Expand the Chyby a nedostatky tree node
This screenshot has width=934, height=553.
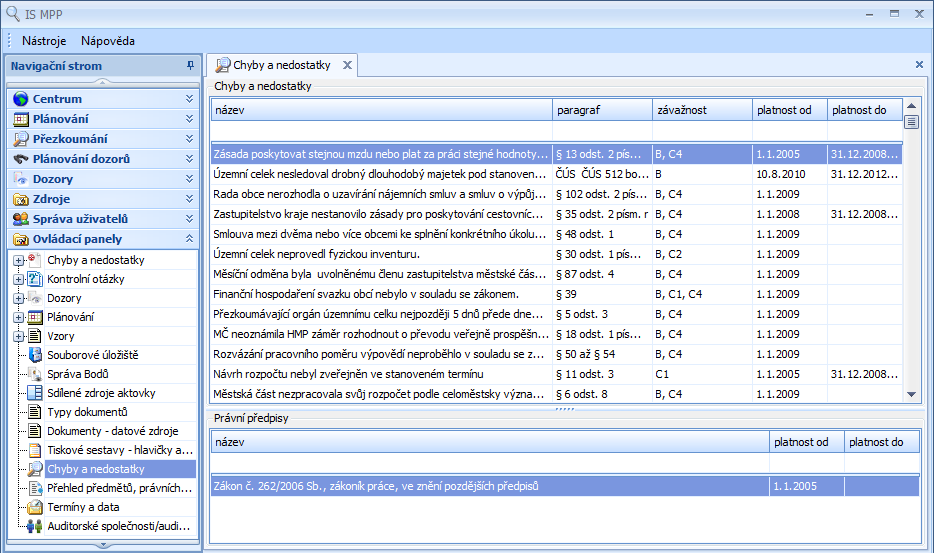point(18,260)
